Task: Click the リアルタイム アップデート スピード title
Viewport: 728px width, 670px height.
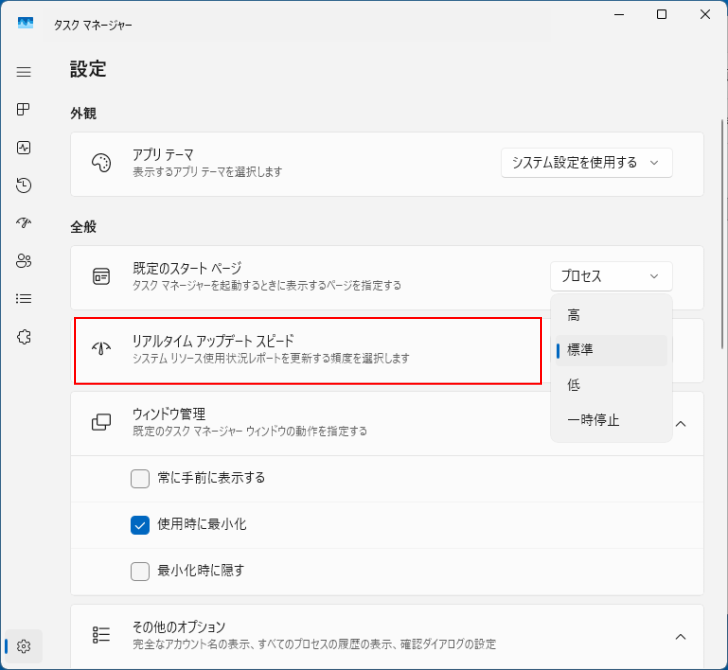Action: pos(213,341)
